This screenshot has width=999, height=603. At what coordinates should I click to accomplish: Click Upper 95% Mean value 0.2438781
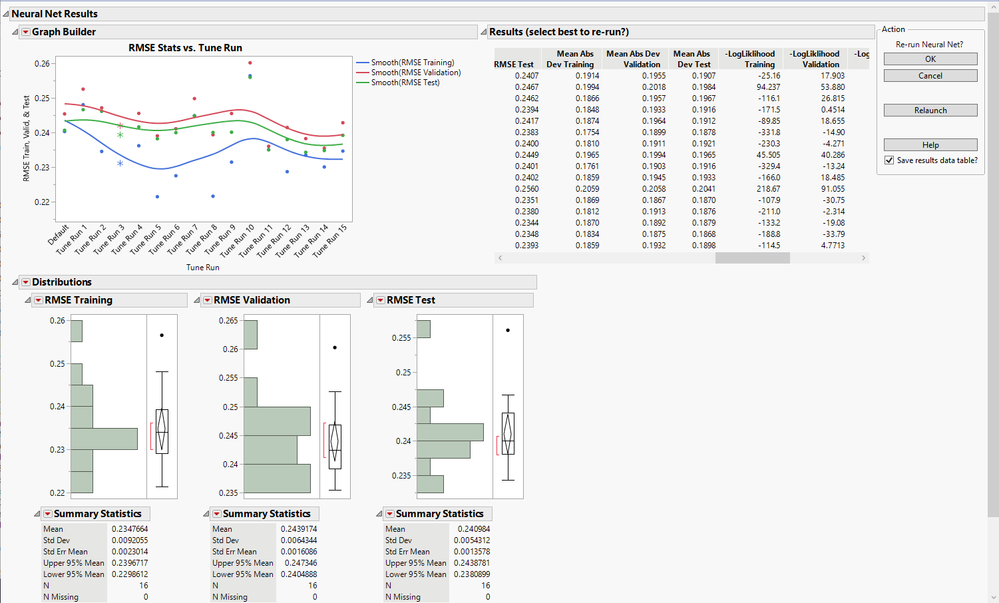coord(472,563)
